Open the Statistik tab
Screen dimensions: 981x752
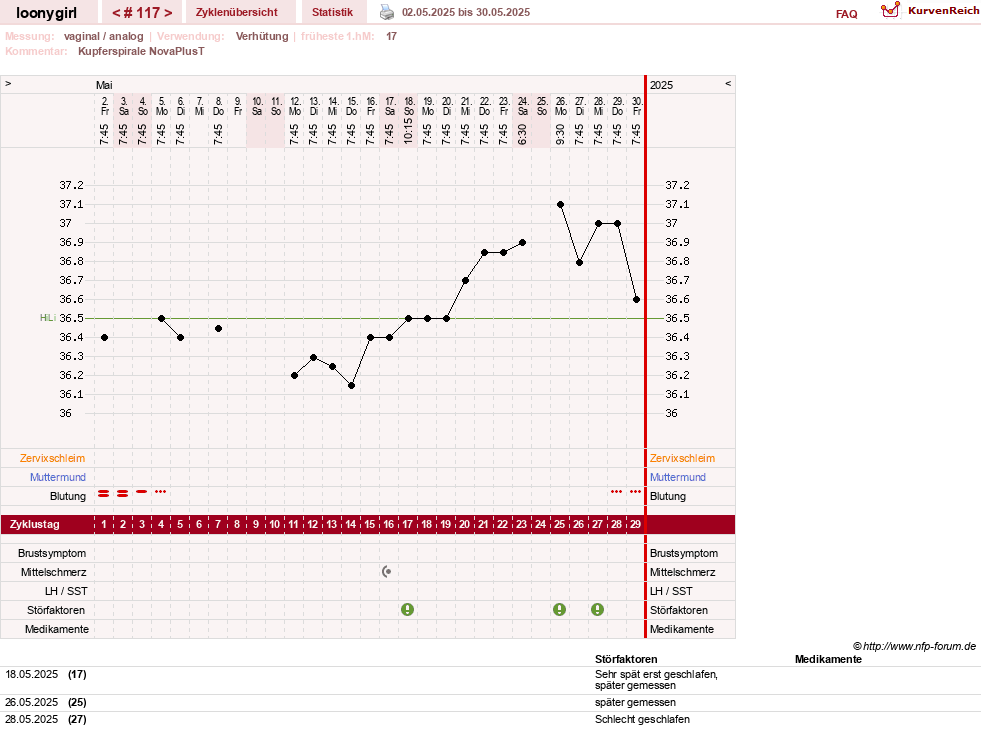click(x=332, y=12)
